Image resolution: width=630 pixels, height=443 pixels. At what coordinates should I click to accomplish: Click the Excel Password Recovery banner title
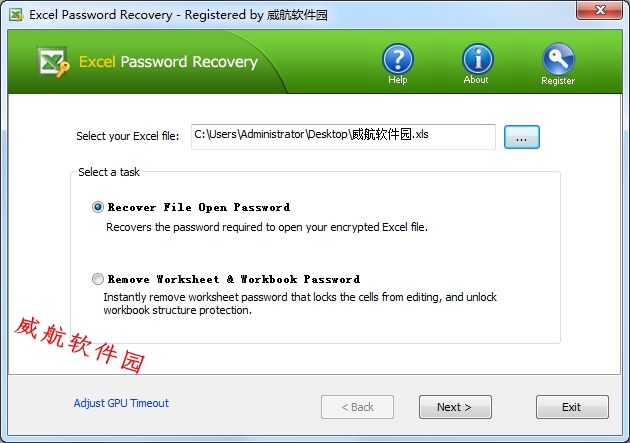coord(168,62)
